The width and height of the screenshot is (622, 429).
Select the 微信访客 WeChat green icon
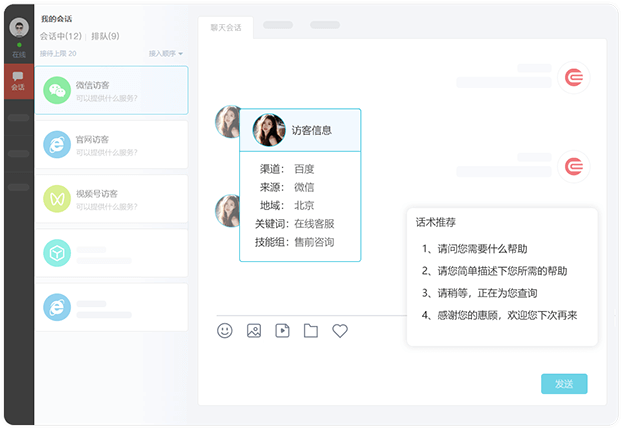pos(57,90)
